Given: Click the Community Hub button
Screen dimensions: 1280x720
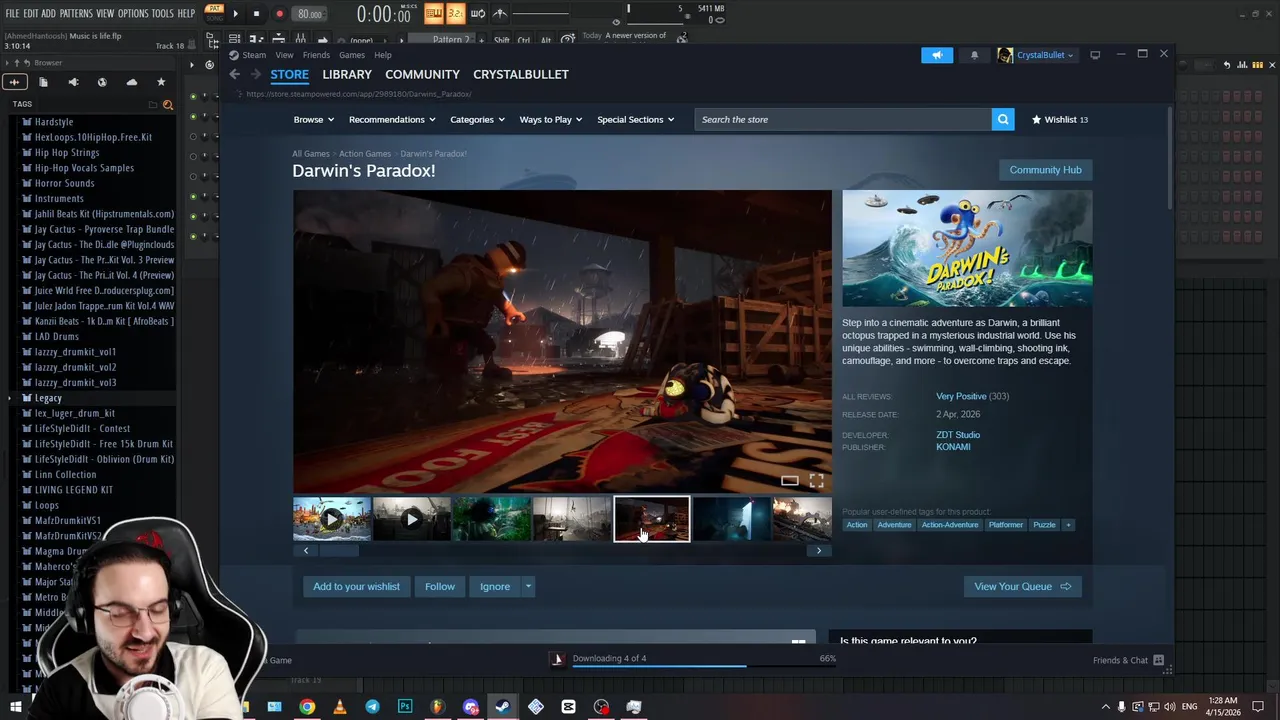Looking at the screenshot, I should click(x=1045, y=170).
